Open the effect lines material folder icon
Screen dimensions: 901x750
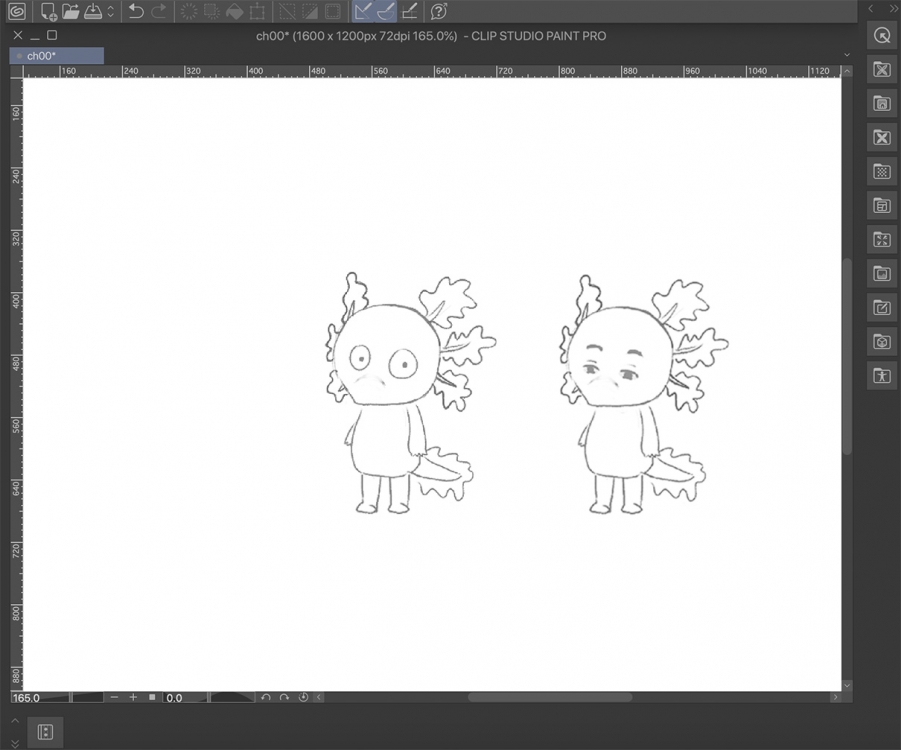(x=881, y=239)
